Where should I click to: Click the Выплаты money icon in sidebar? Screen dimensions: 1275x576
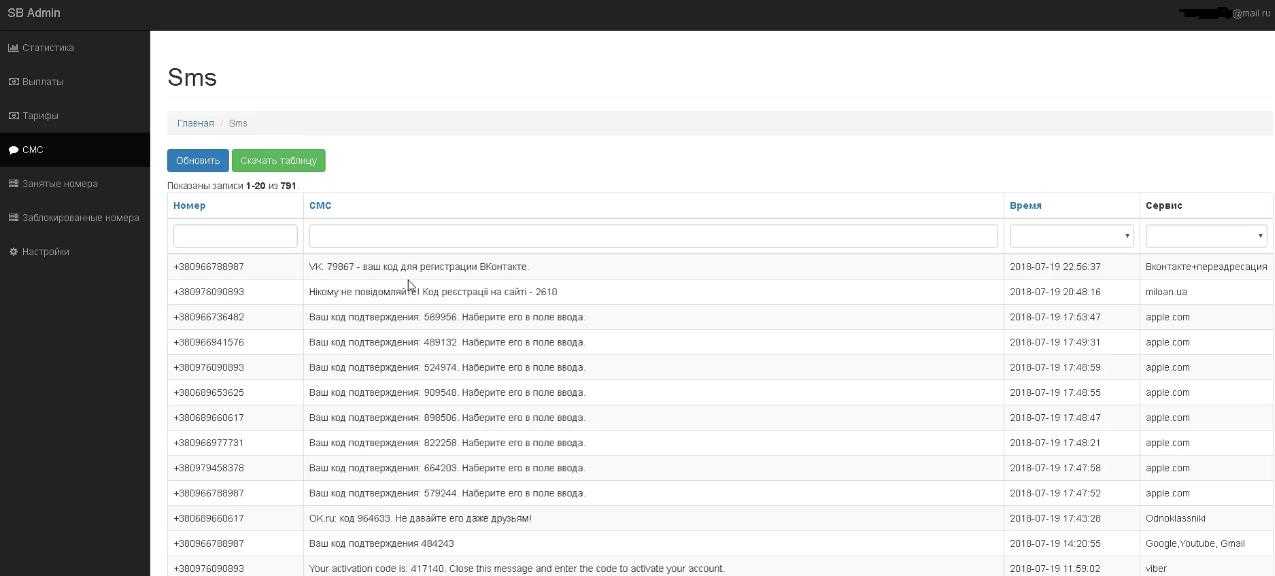click(13, 82)
